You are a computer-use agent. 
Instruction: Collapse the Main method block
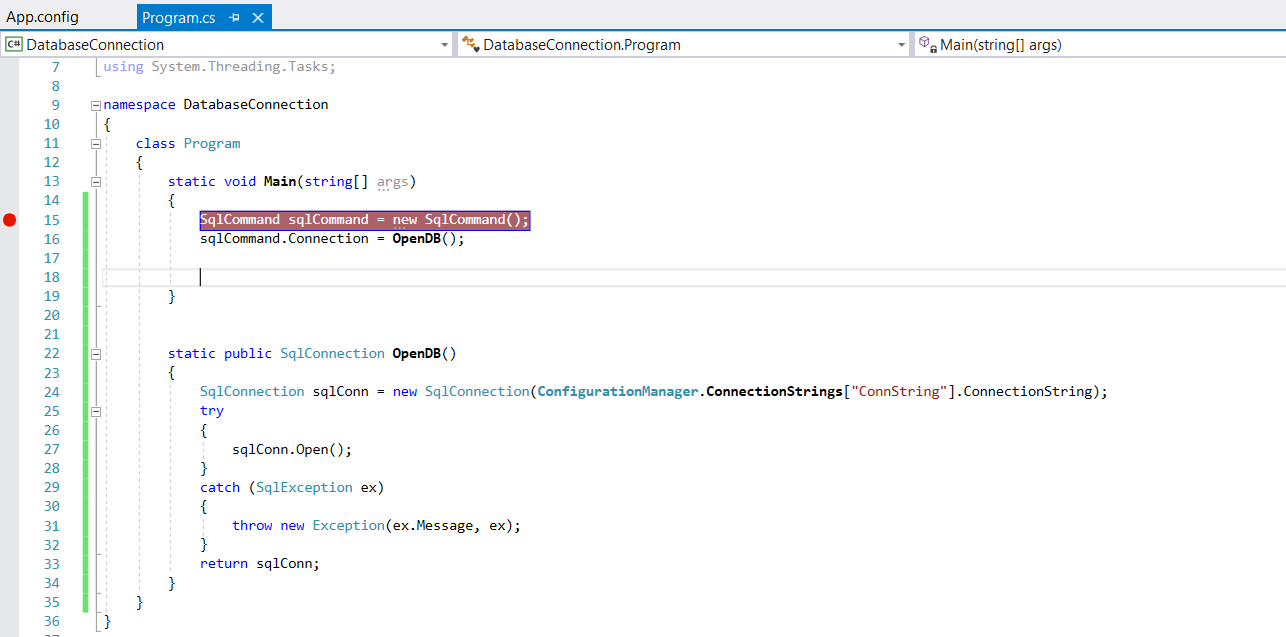click(96, 182)
